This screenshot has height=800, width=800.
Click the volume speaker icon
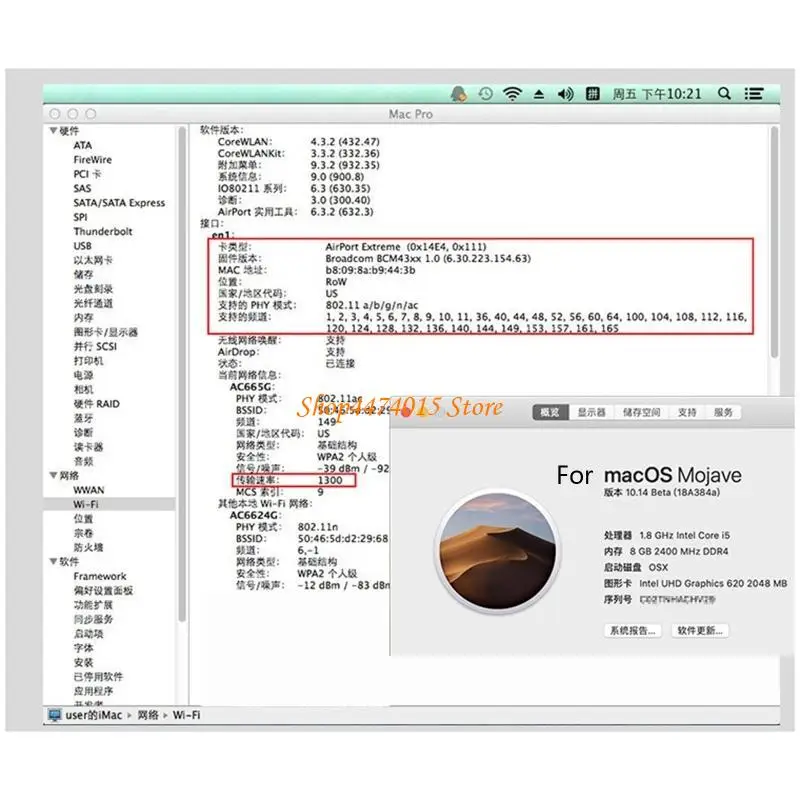coord(565,94)
